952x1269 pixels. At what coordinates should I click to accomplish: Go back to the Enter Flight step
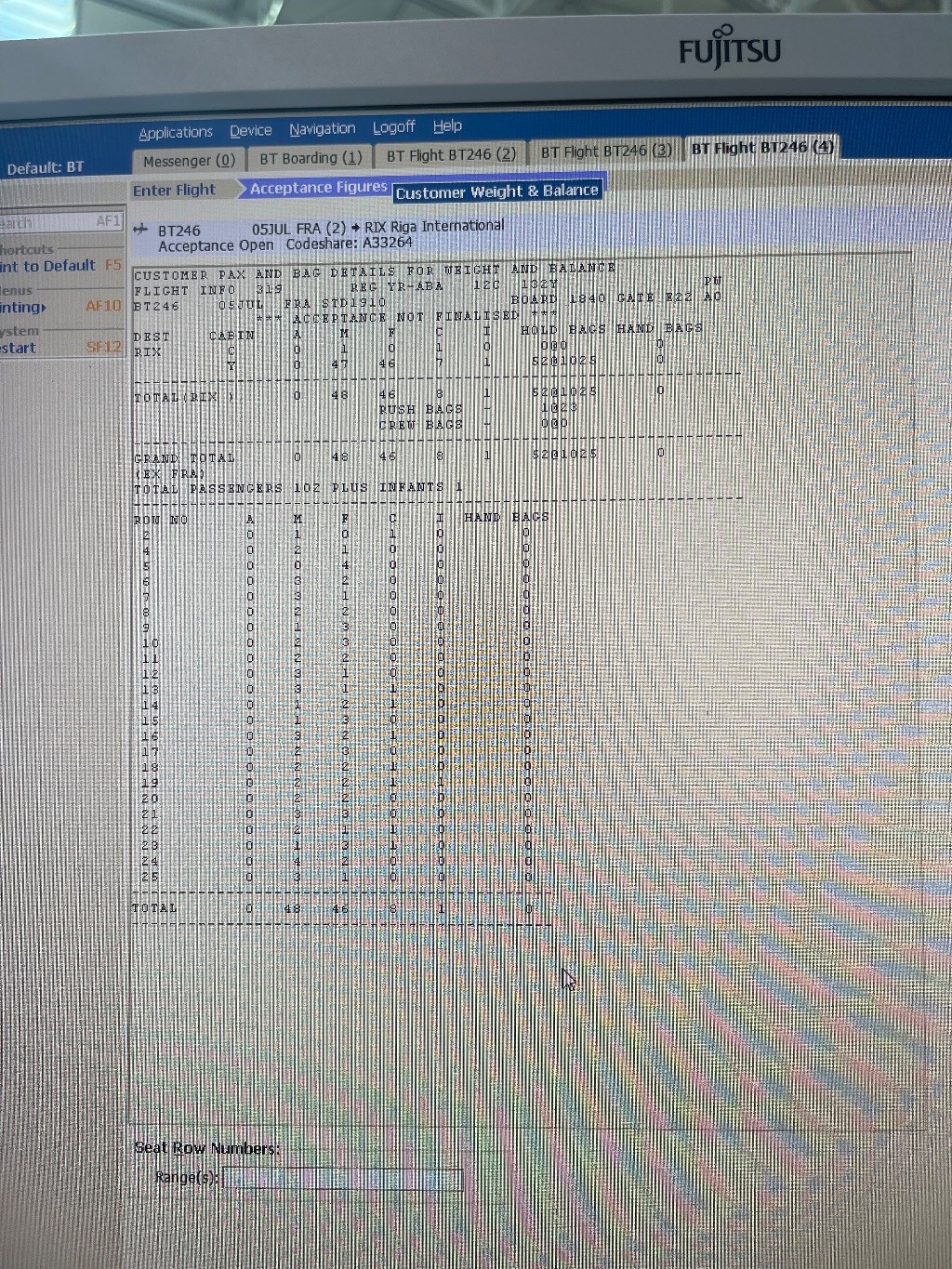click(174, 190)
